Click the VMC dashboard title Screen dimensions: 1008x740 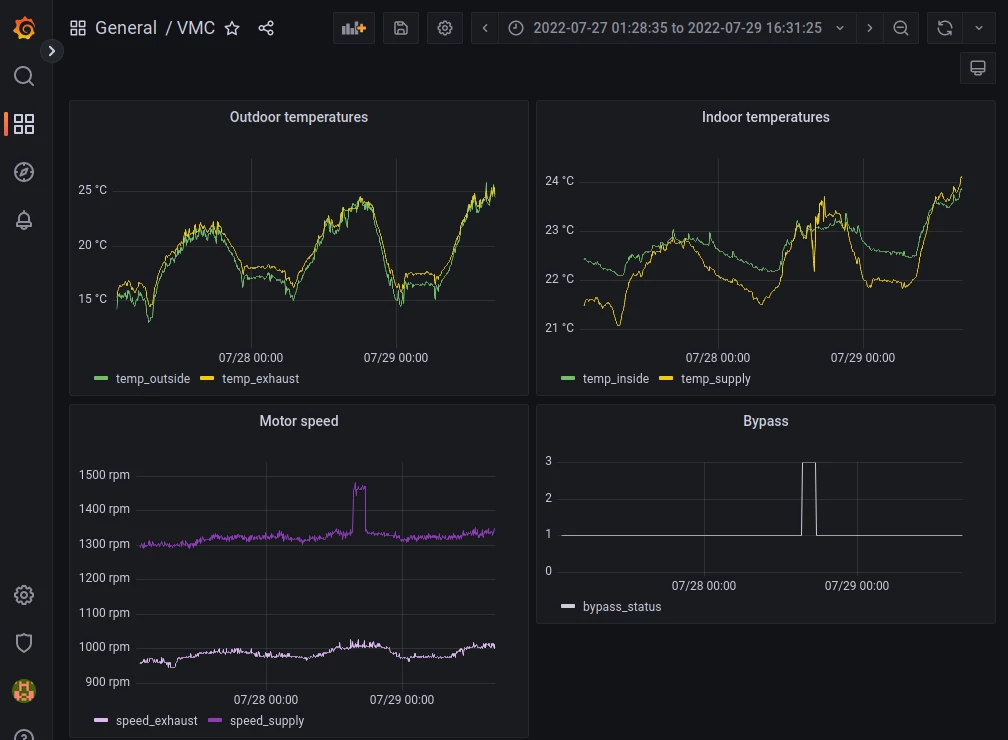196,28
